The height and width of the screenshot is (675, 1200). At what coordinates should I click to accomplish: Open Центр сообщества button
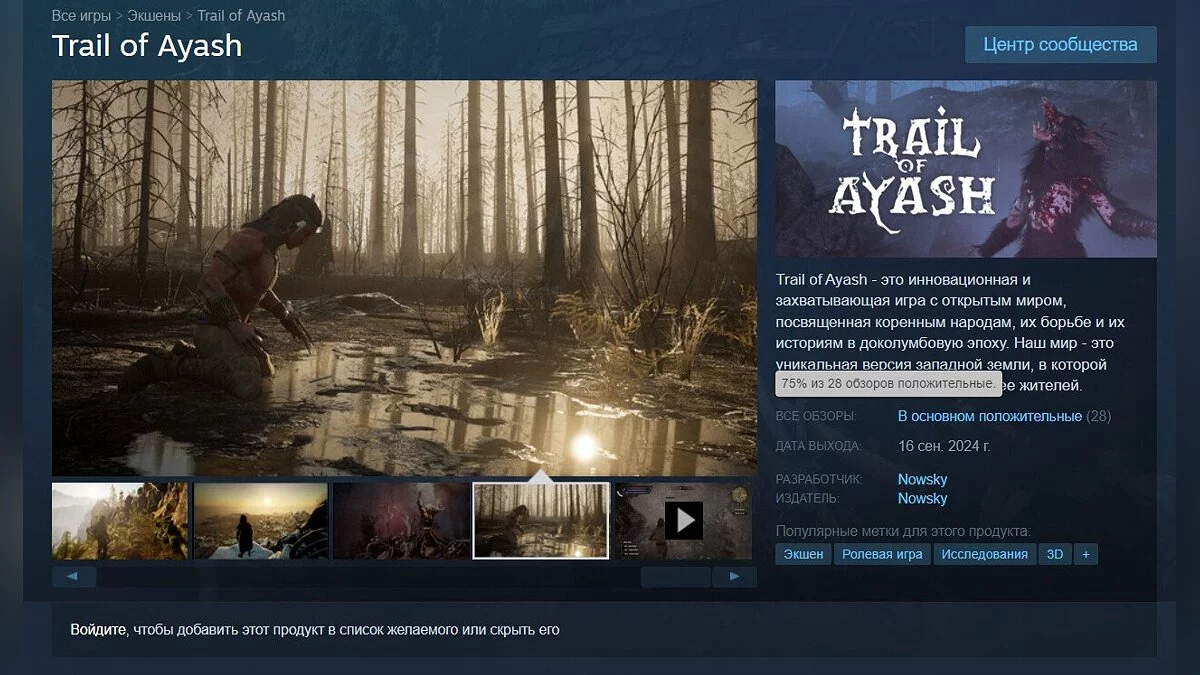pos(1060,45)
